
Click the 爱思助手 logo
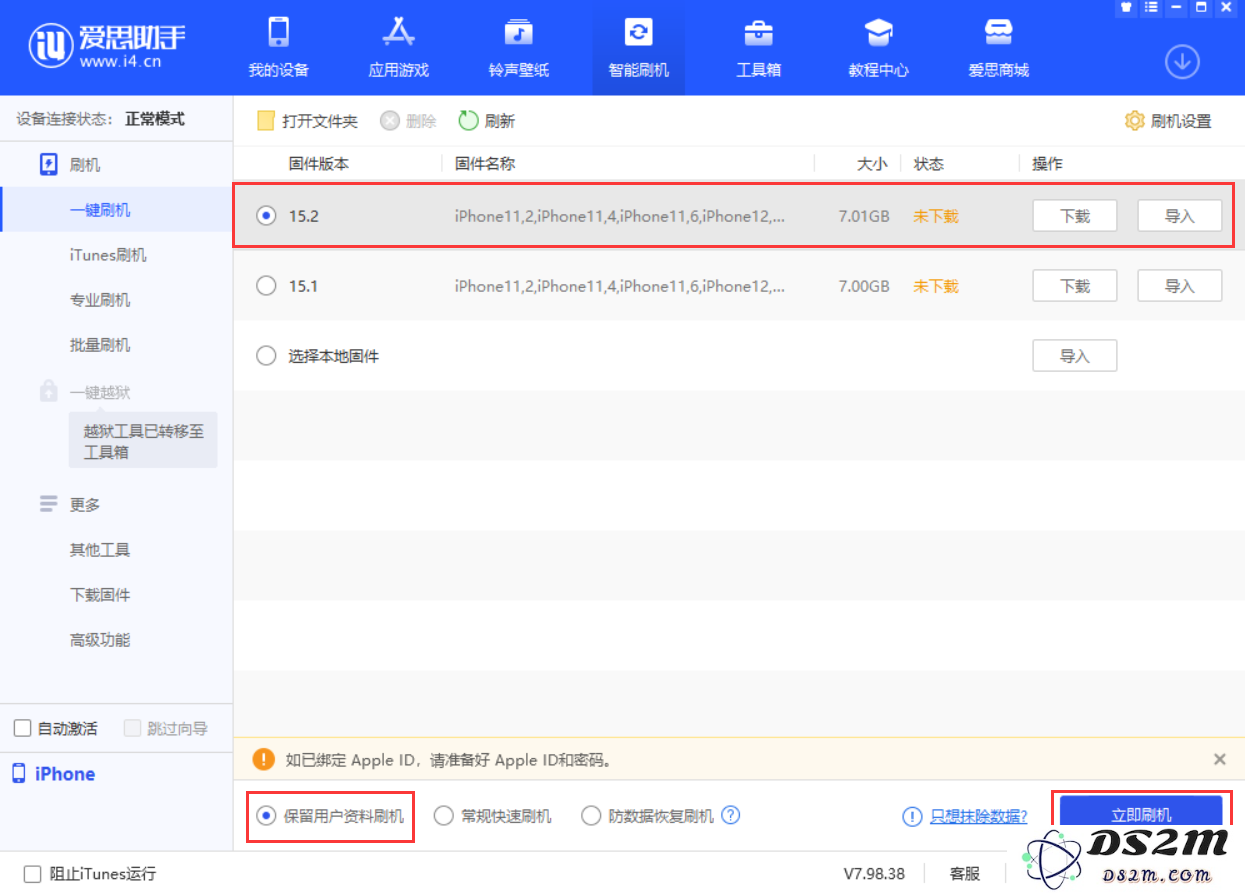pos(108,47)
